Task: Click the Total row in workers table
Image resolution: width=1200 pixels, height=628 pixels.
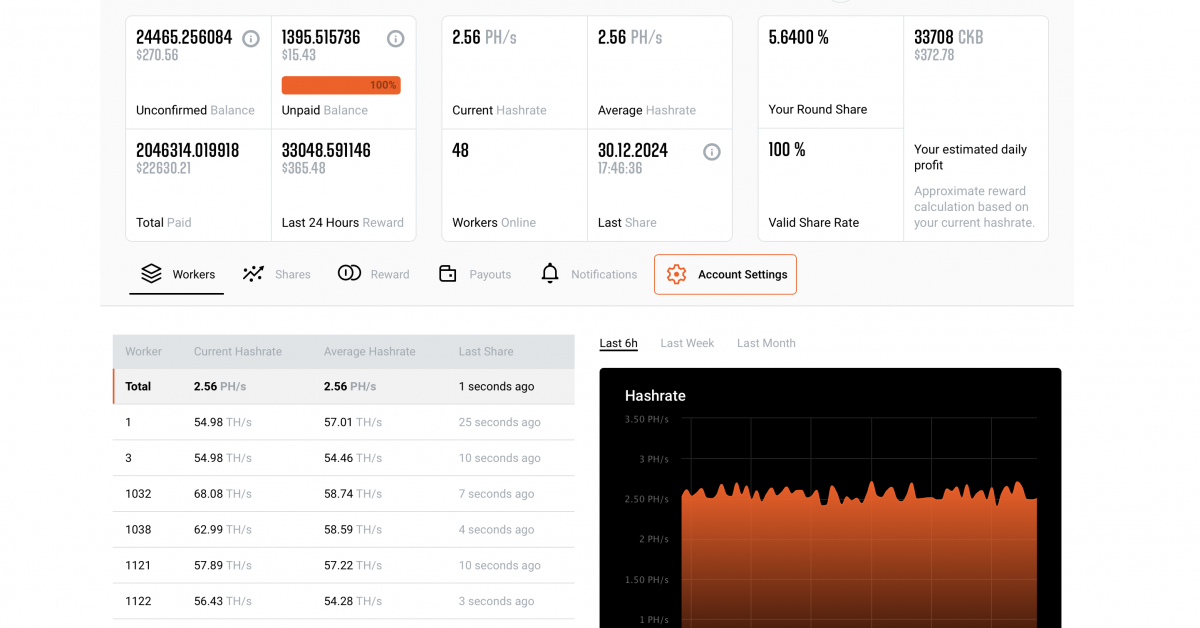Action: (x=343, y=386)
